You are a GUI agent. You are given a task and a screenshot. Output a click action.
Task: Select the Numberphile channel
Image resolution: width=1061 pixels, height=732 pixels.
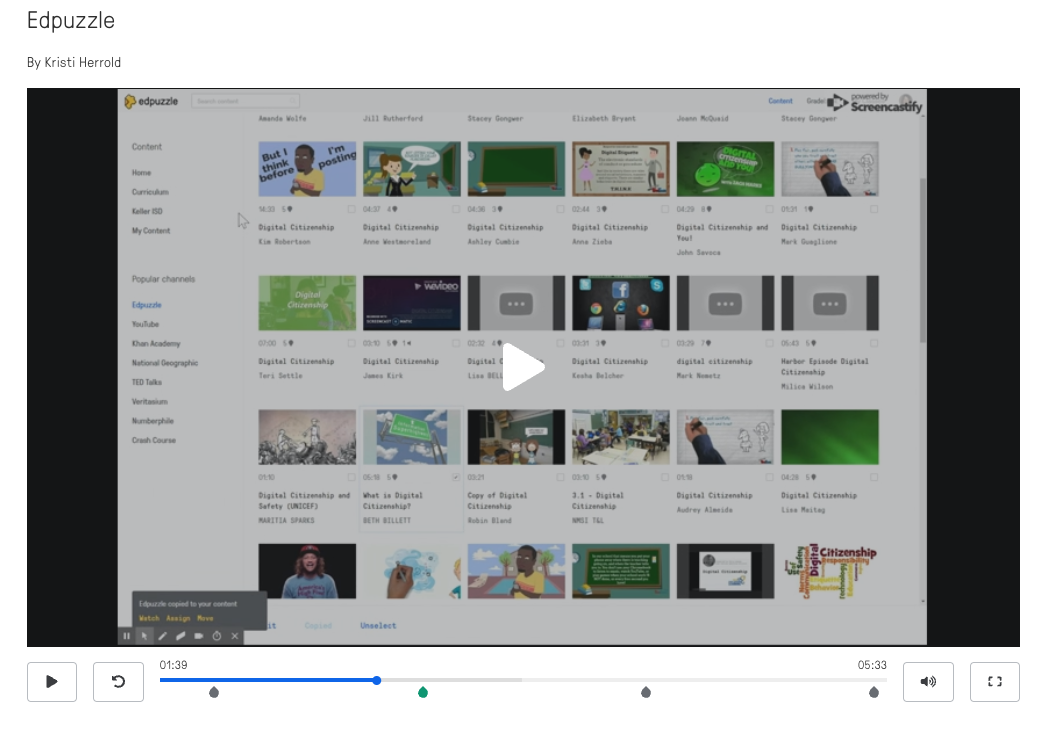(x=153, y=421)
